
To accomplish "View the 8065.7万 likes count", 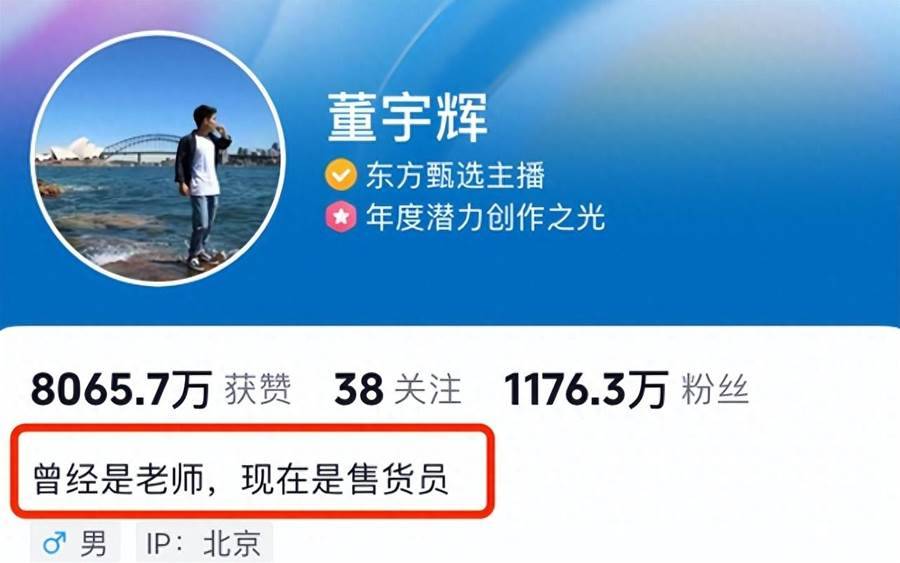I will [x=122, y=390].
